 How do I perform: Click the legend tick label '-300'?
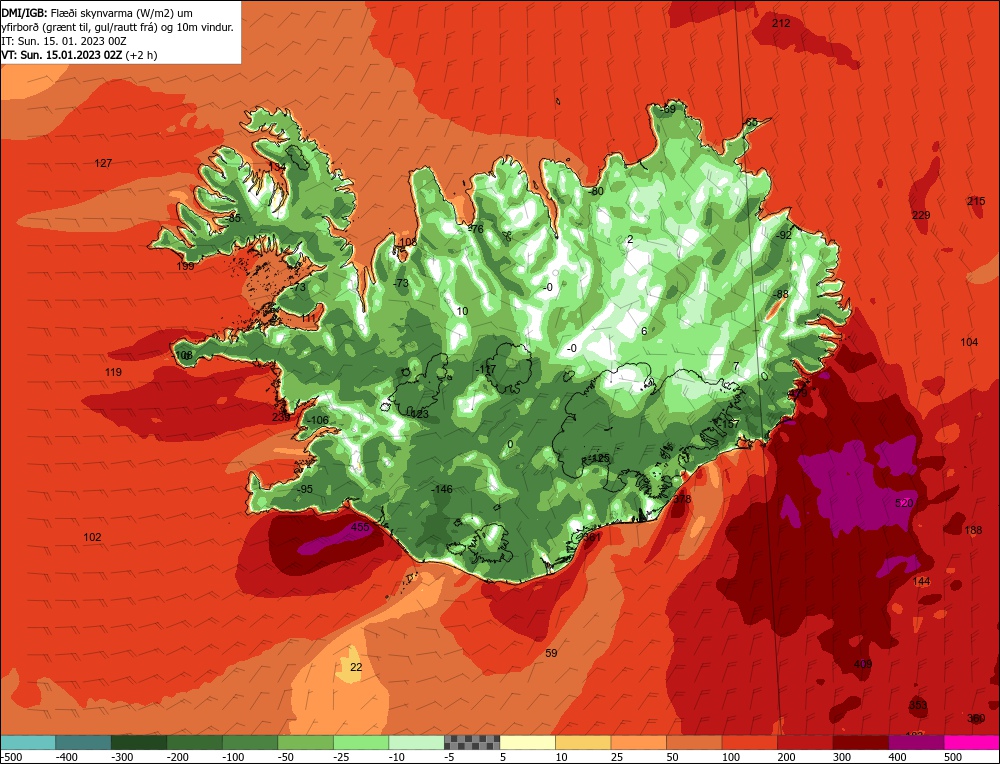click(x=122, y=757)
